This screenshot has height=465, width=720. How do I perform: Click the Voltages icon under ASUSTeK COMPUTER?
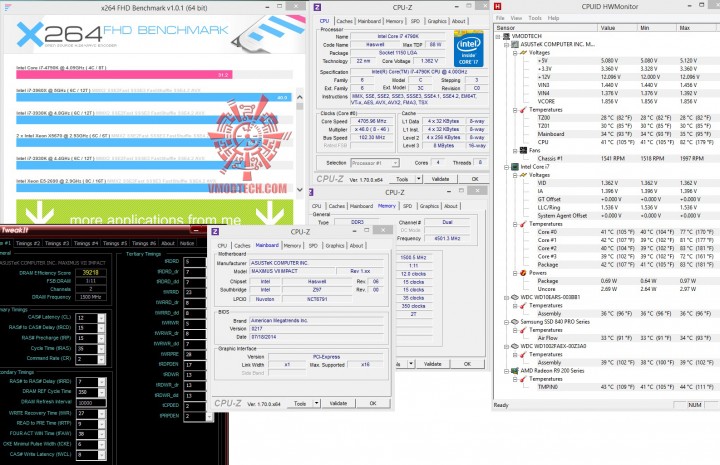523,53
